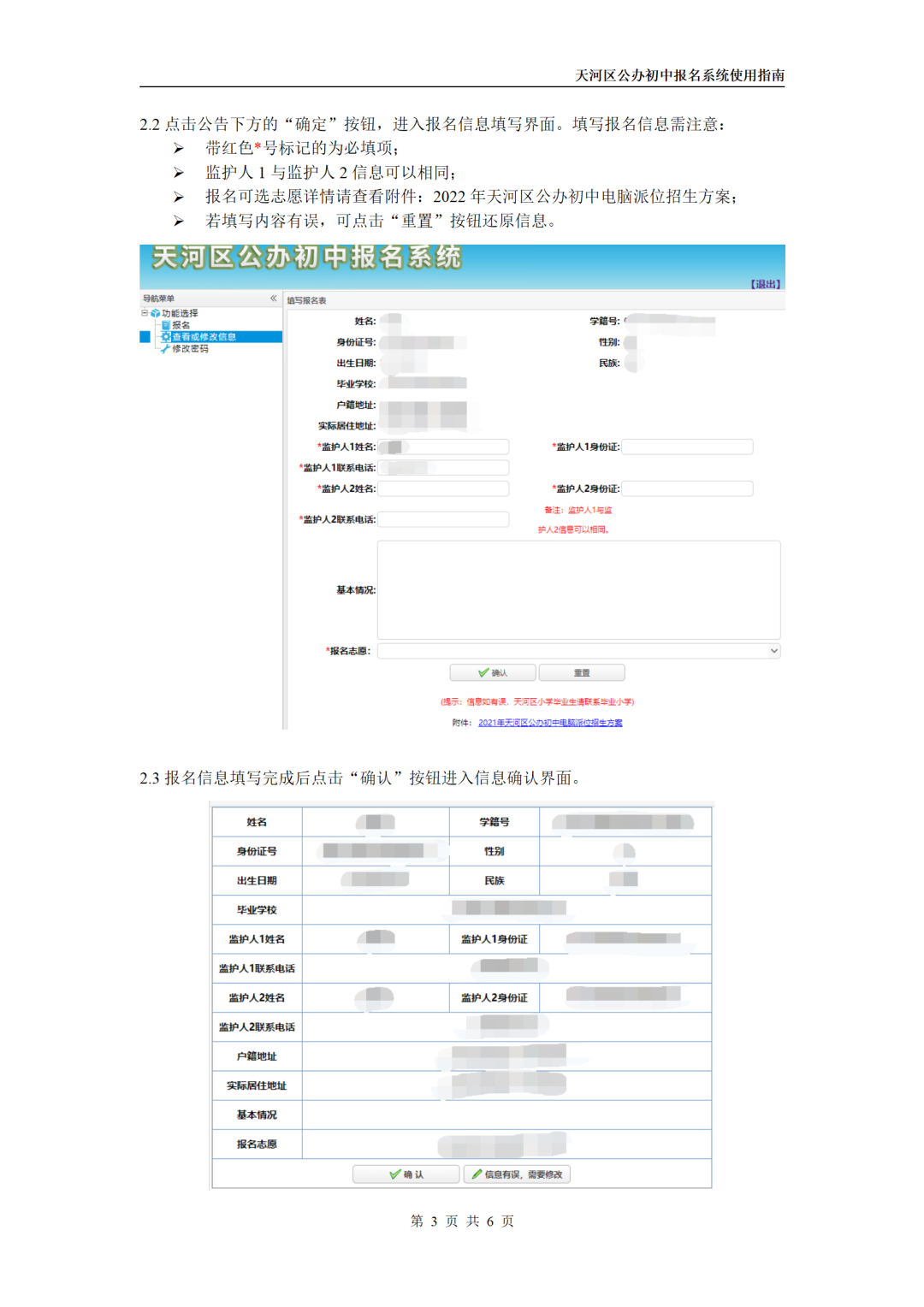
Task: Click the document icon beside 报名
Action: click(166, 325)
